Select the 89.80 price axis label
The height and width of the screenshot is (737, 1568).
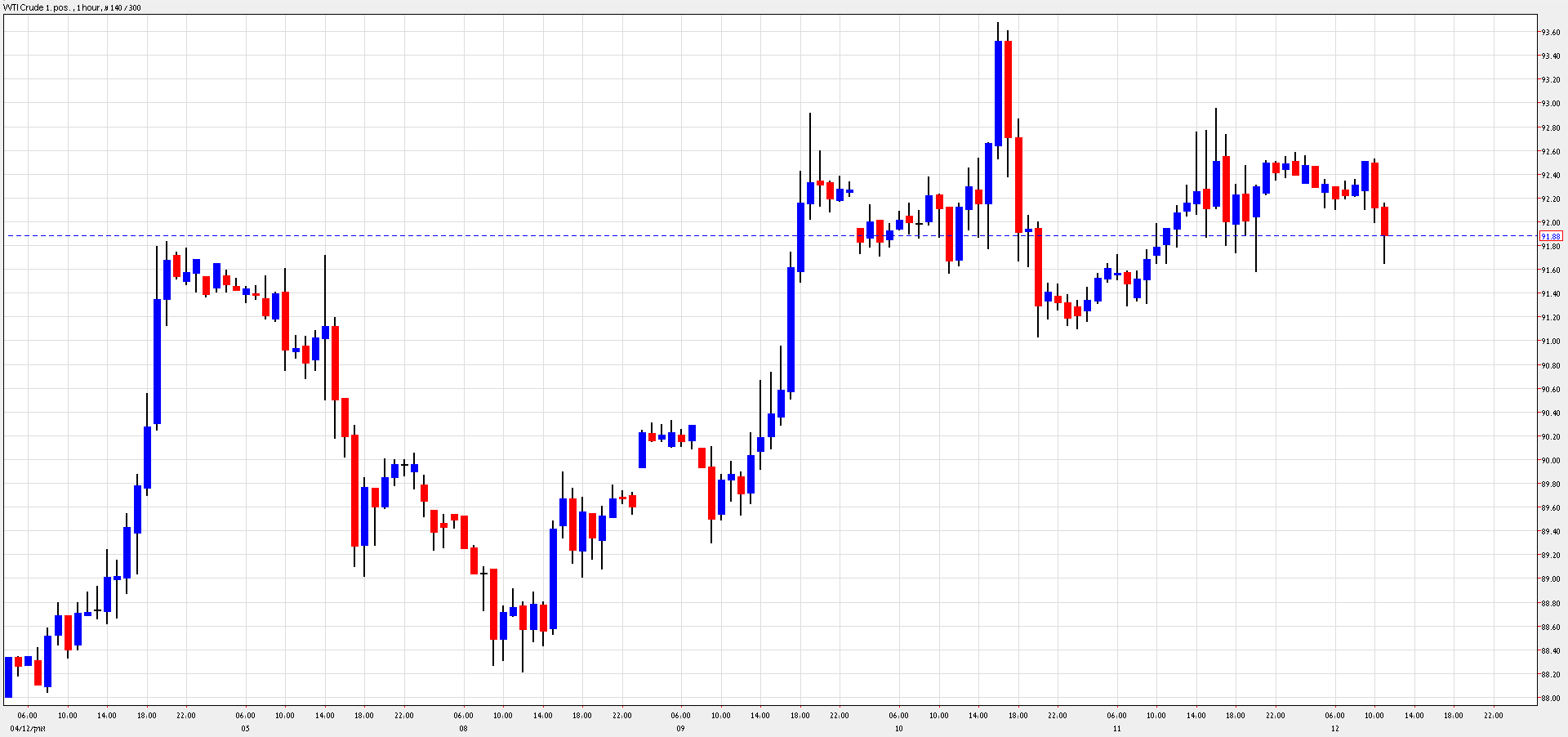[x=1550, y=485]
